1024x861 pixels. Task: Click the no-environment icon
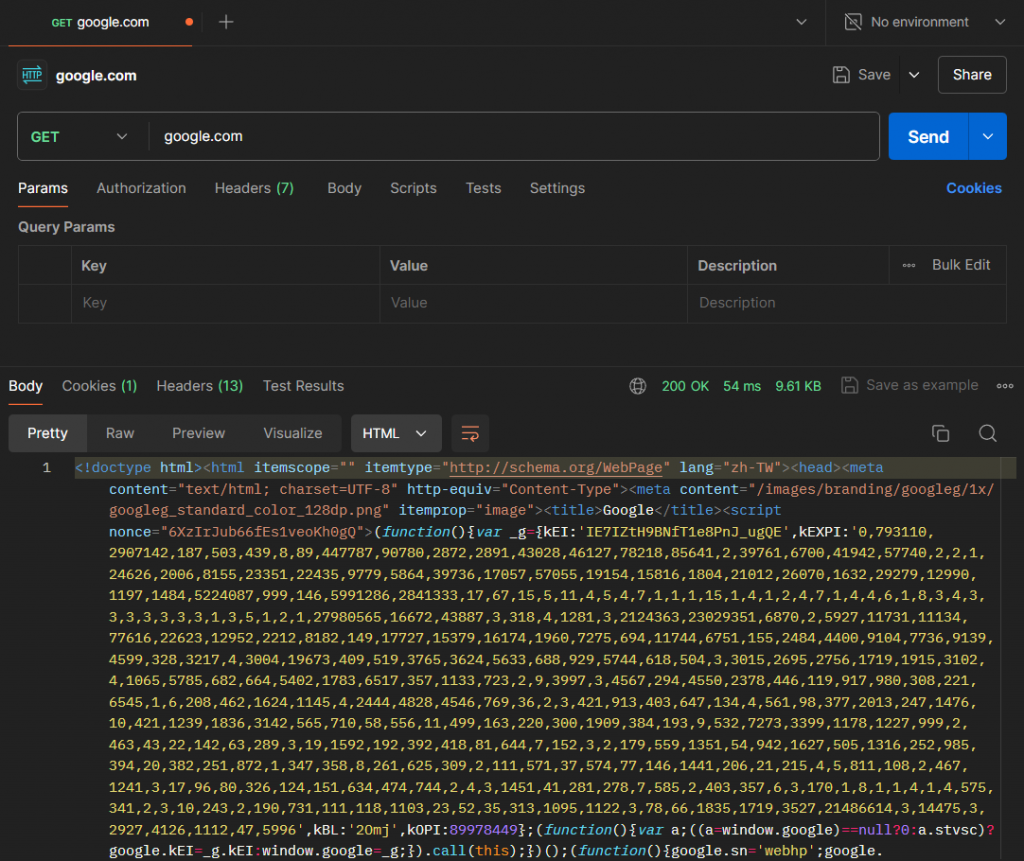pos(853,22)
